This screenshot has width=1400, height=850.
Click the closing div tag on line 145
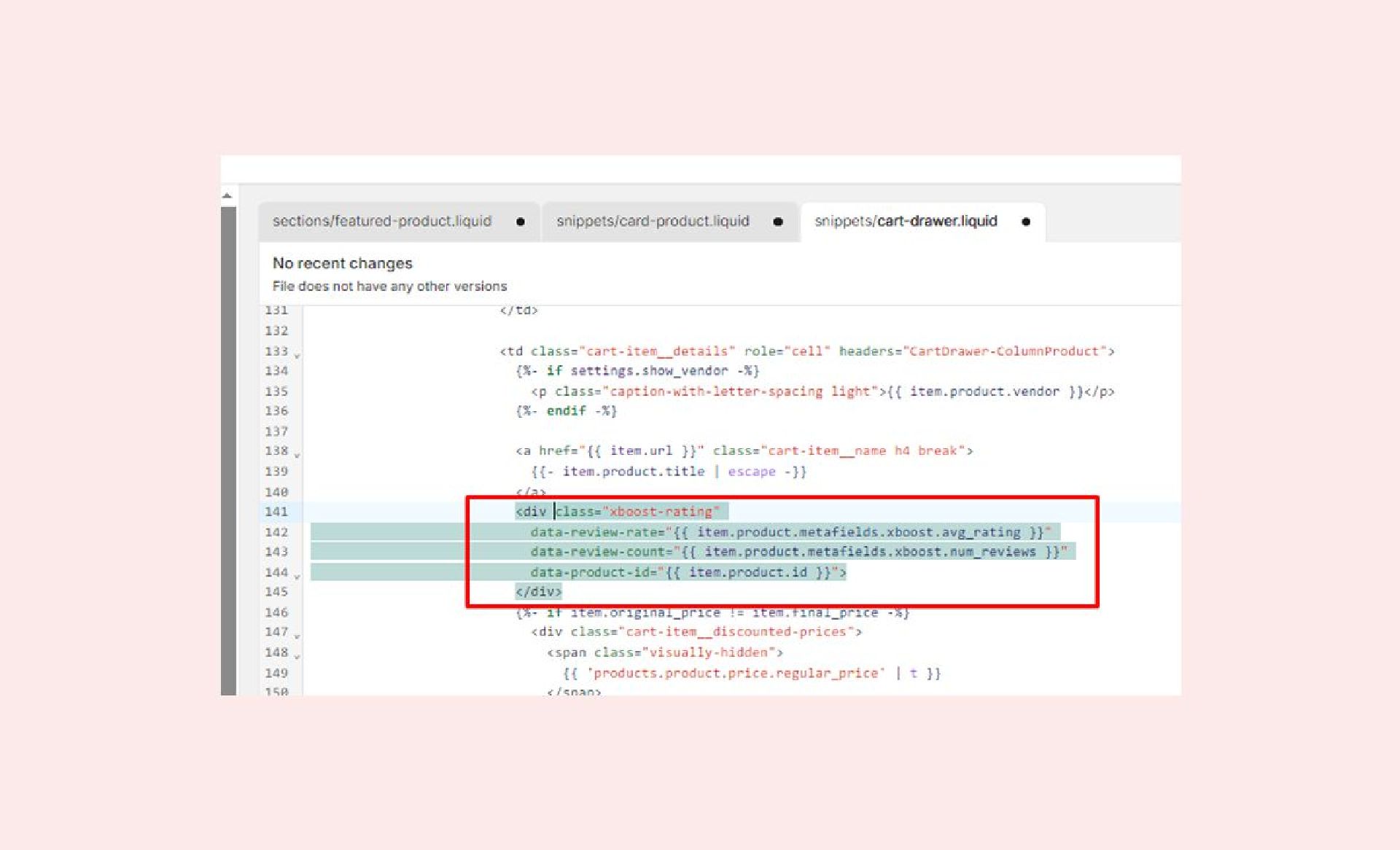tap(538, 592)
